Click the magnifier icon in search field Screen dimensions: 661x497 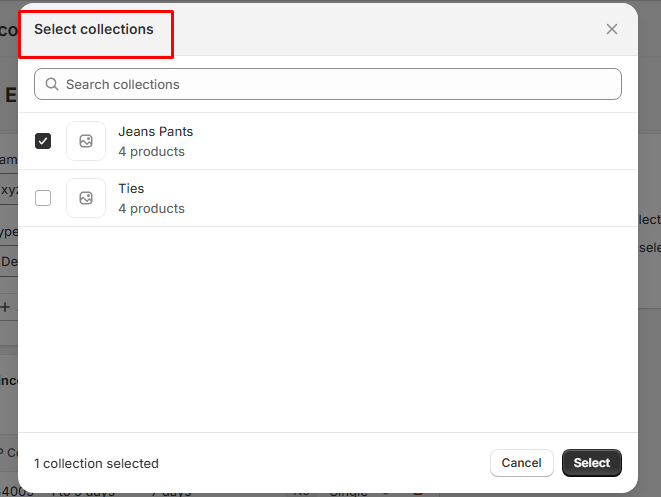(50, 84)
